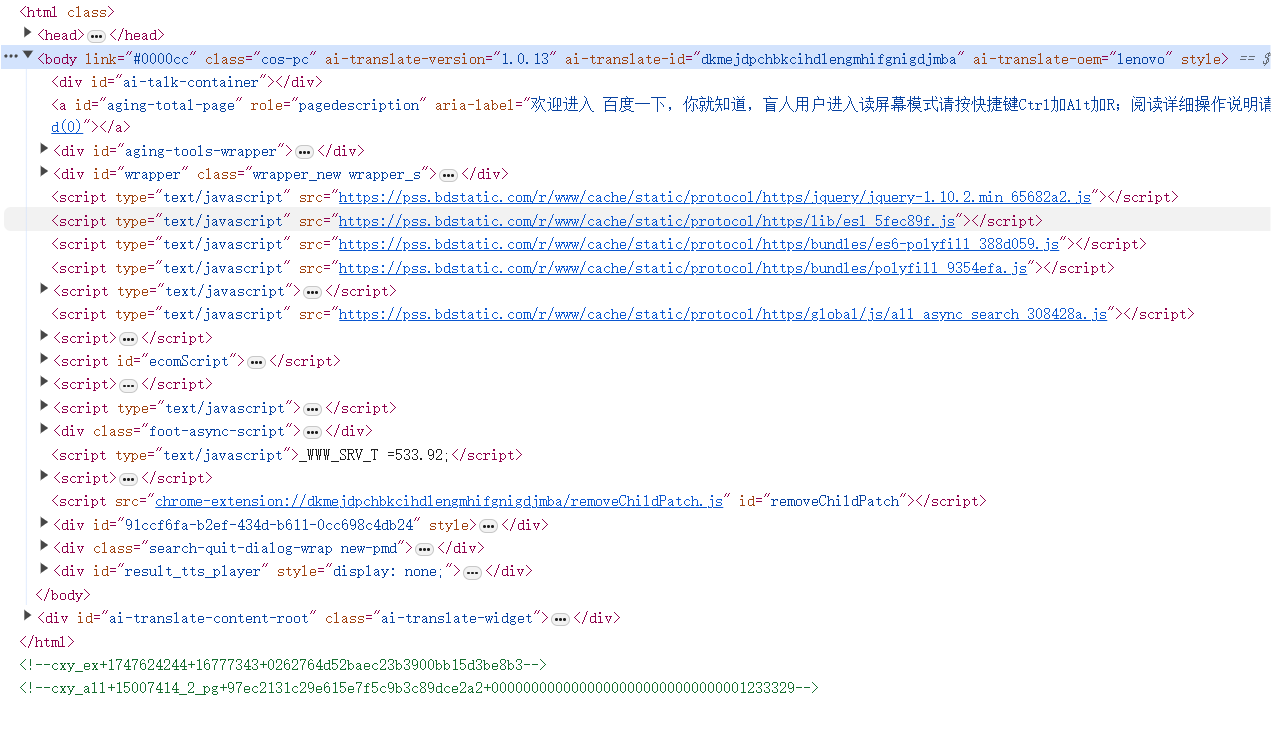Click the ai-translate-id attribute value
Screen dimensions: 1271x731
[831, 59]
